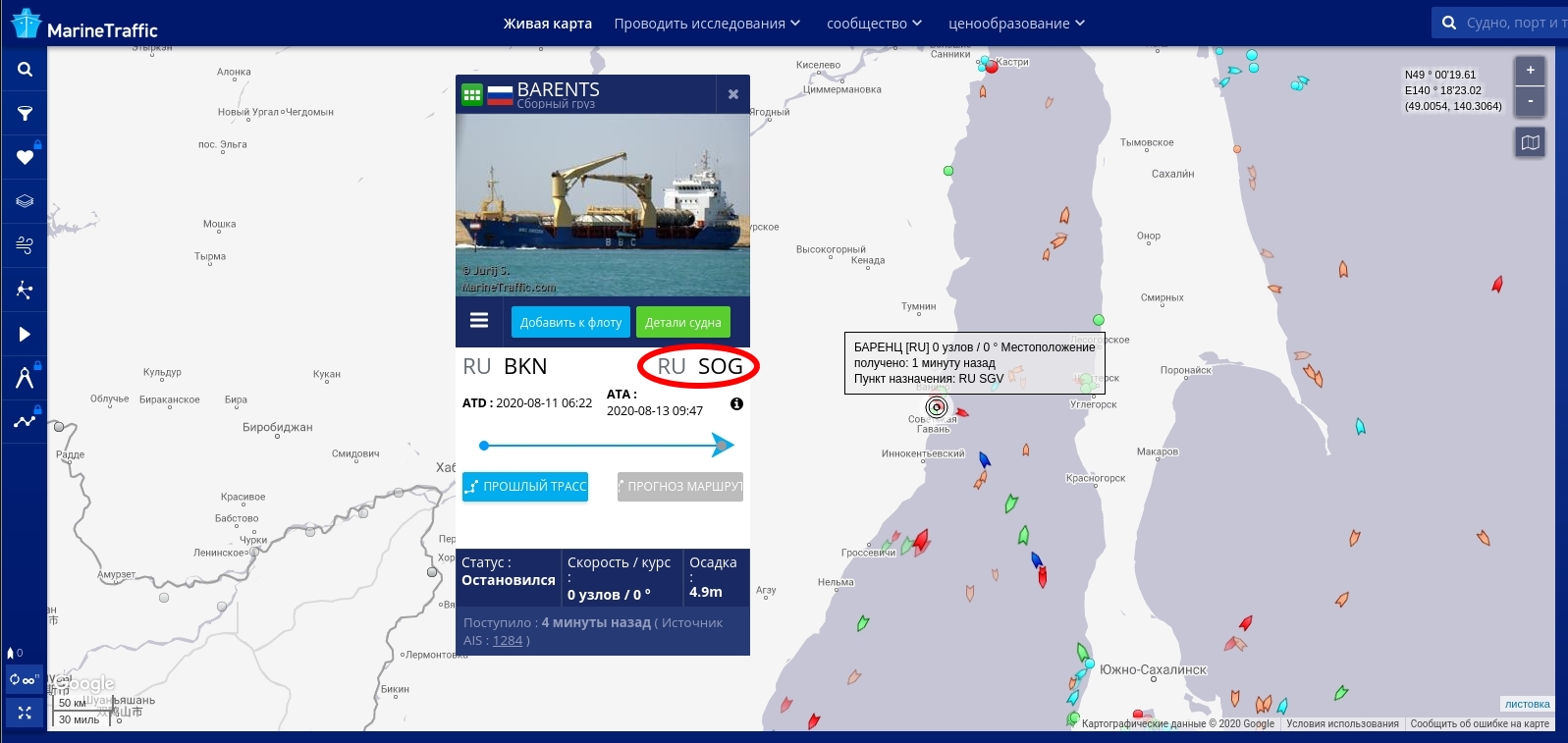Open the map layers icon
The image size is (1568, 743).
click(x=25, y=201)
